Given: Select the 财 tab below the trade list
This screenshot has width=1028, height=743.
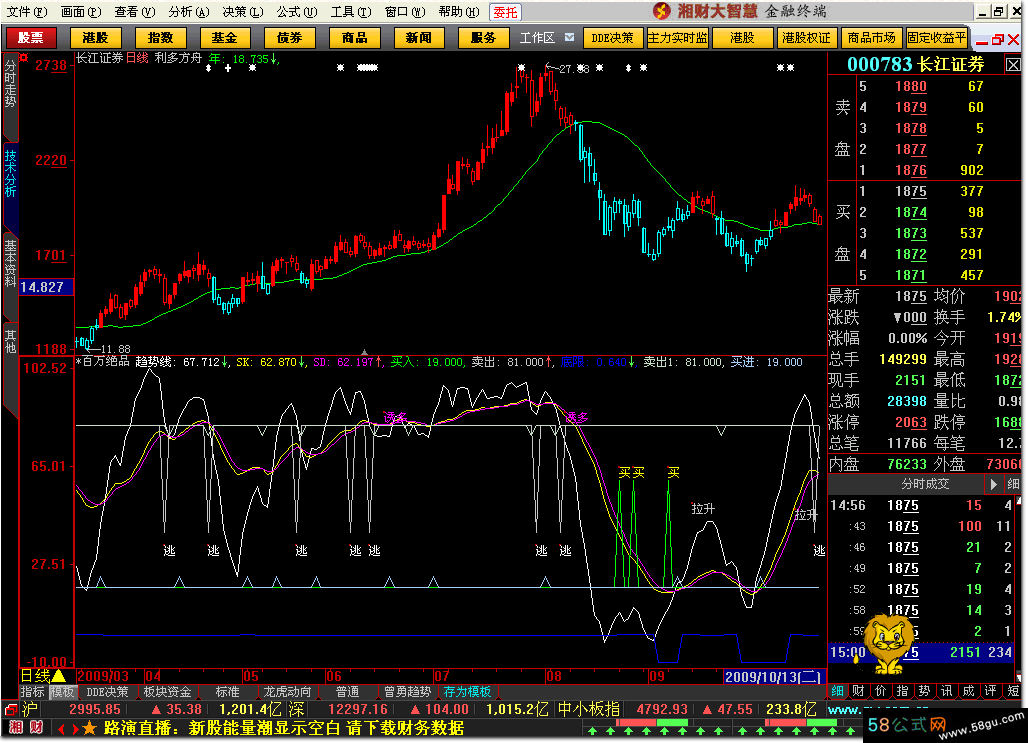Looking at the screenshot, I should (859, 691).
